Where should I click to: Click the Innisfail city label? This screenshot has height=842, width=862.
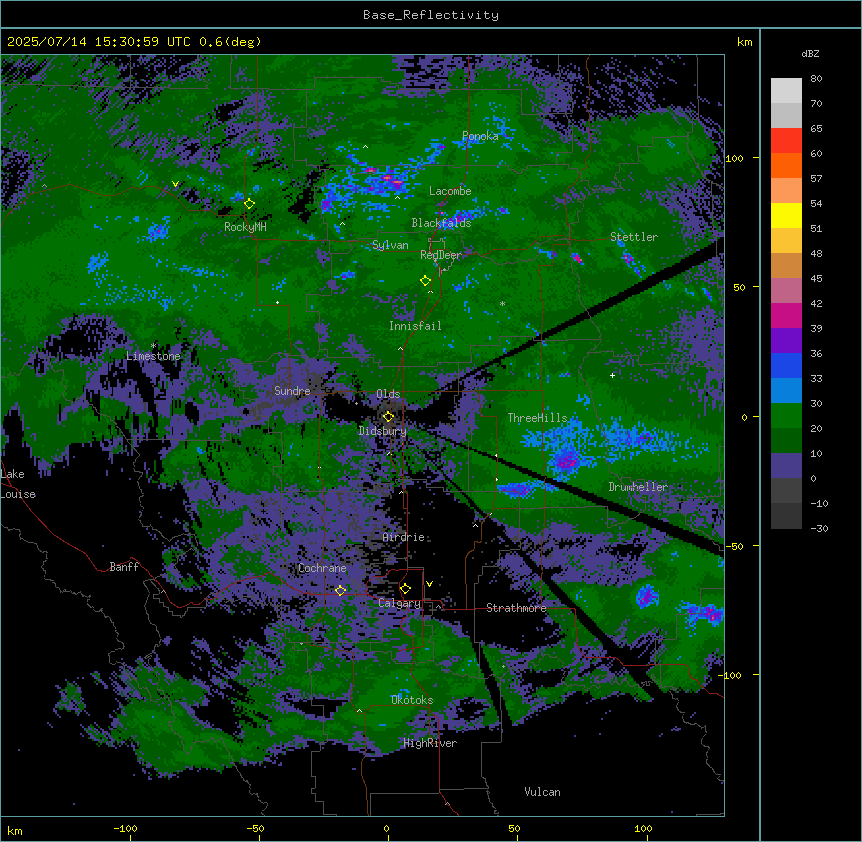pyautogui.click(x=415, y=326)
